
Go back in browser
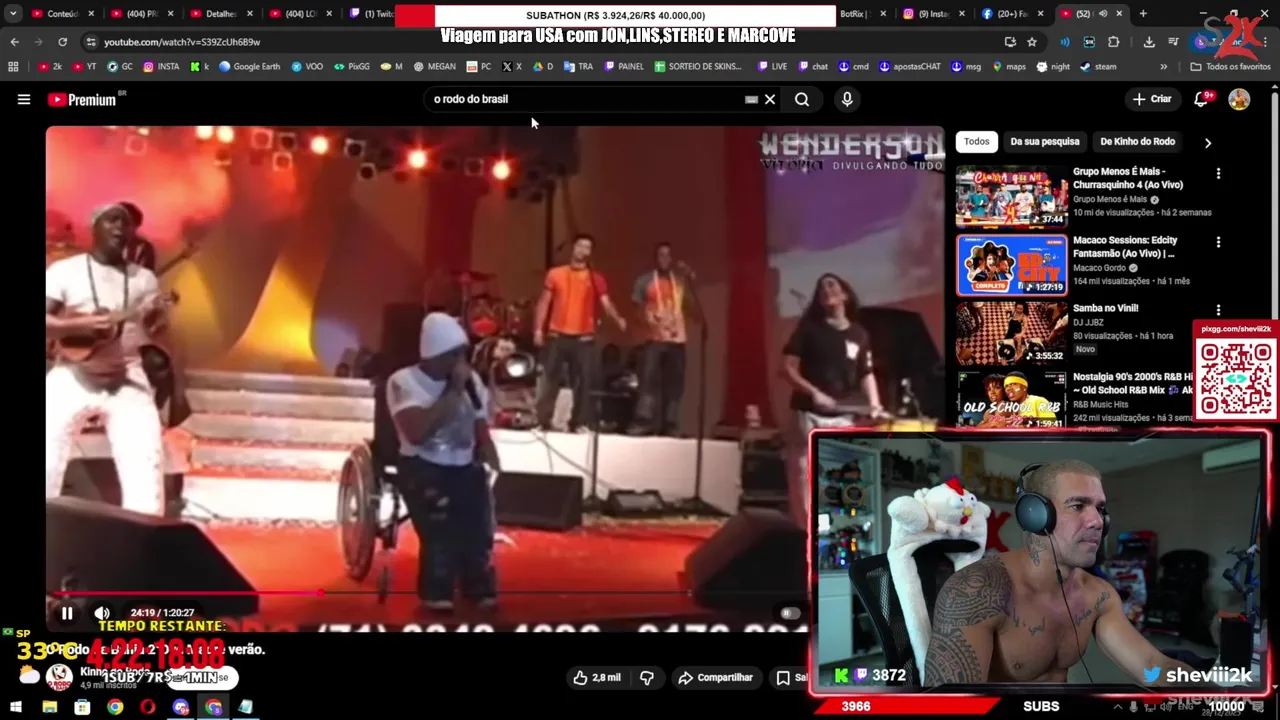click(14, 42)
